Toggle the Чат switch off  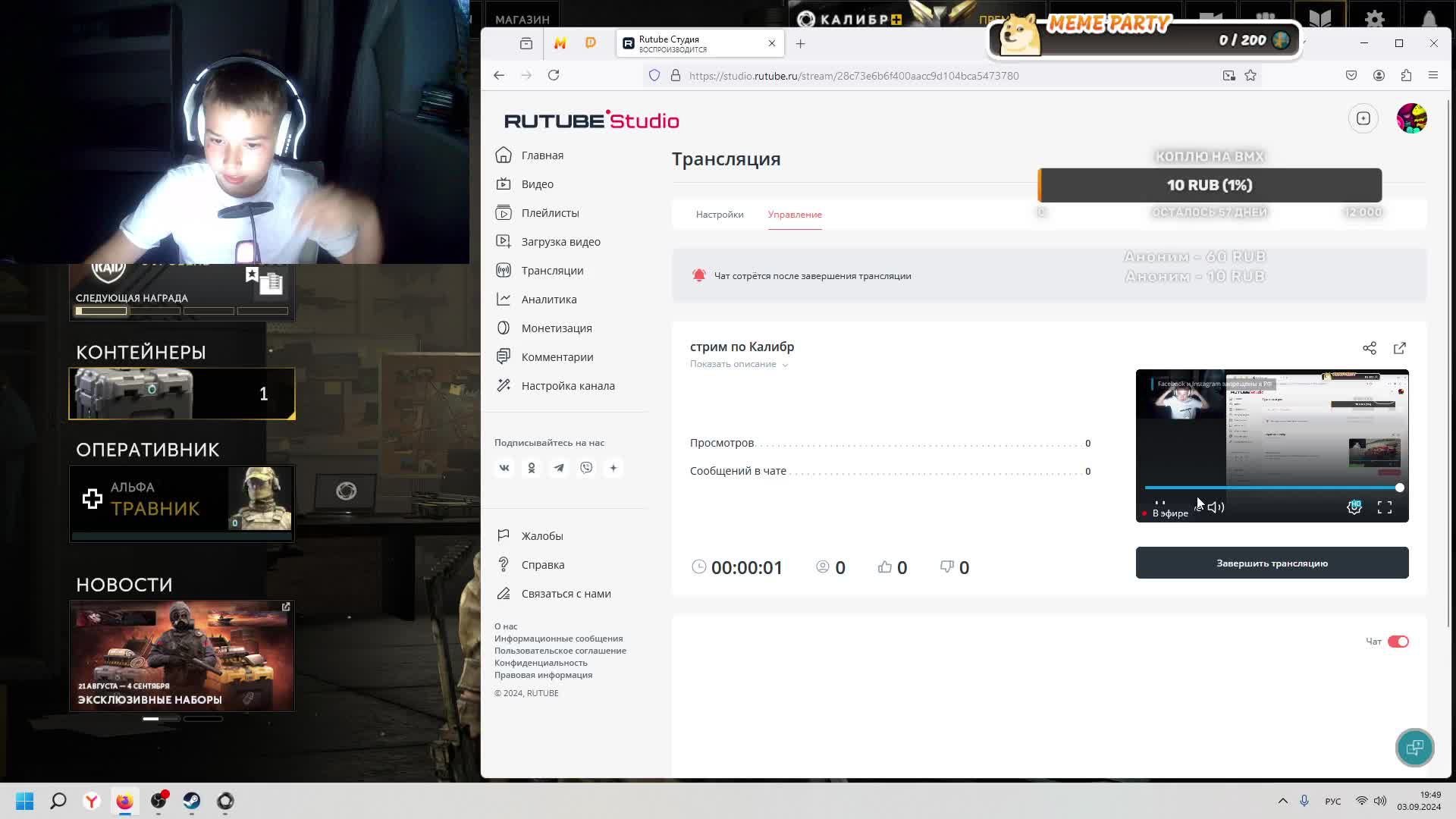coord(1398,642)
